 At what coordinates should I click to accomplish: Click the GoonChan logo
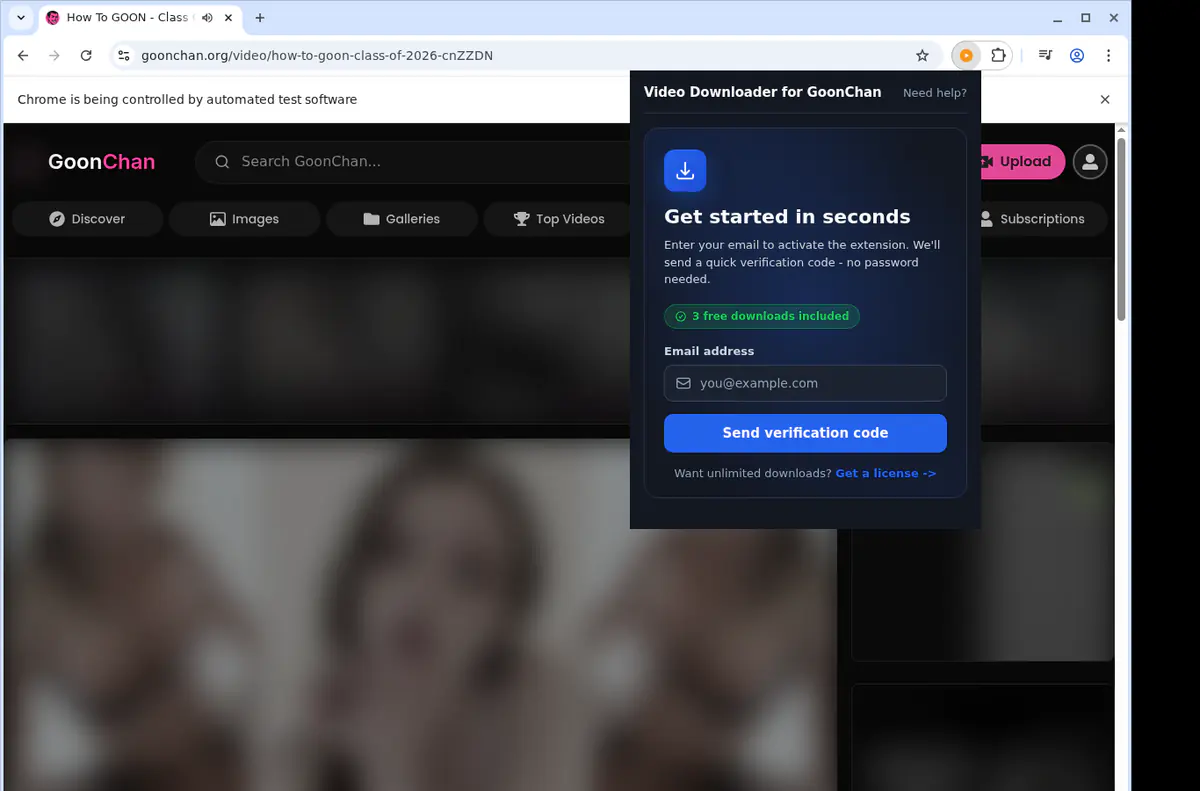(102, 161)
